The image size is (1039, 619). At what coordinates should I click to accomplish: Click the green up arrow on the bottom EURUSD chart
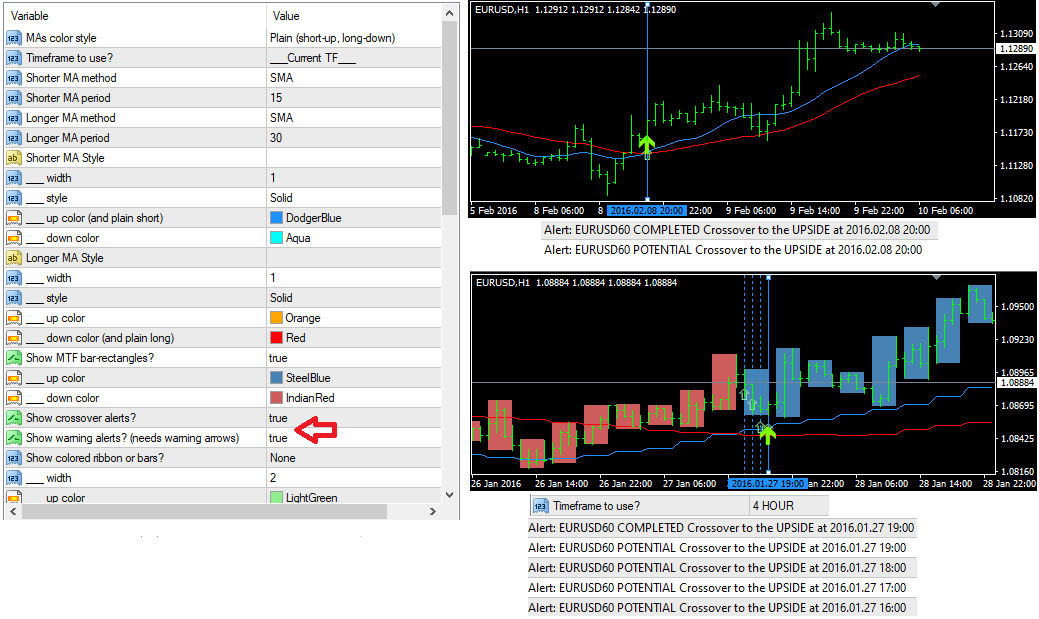(x=767, y=434)
